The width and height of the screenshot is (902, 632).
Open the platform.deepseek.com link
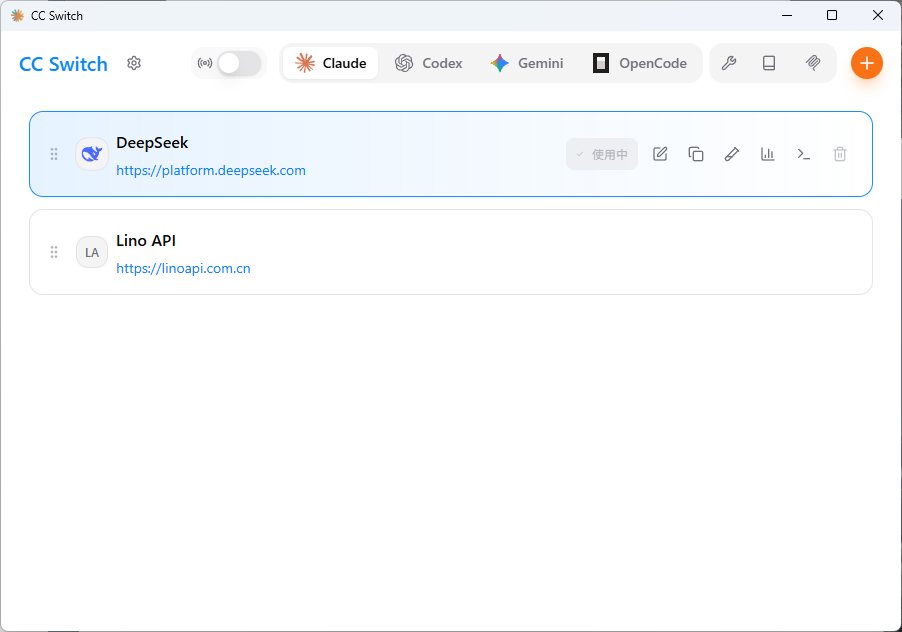point(211,170)
